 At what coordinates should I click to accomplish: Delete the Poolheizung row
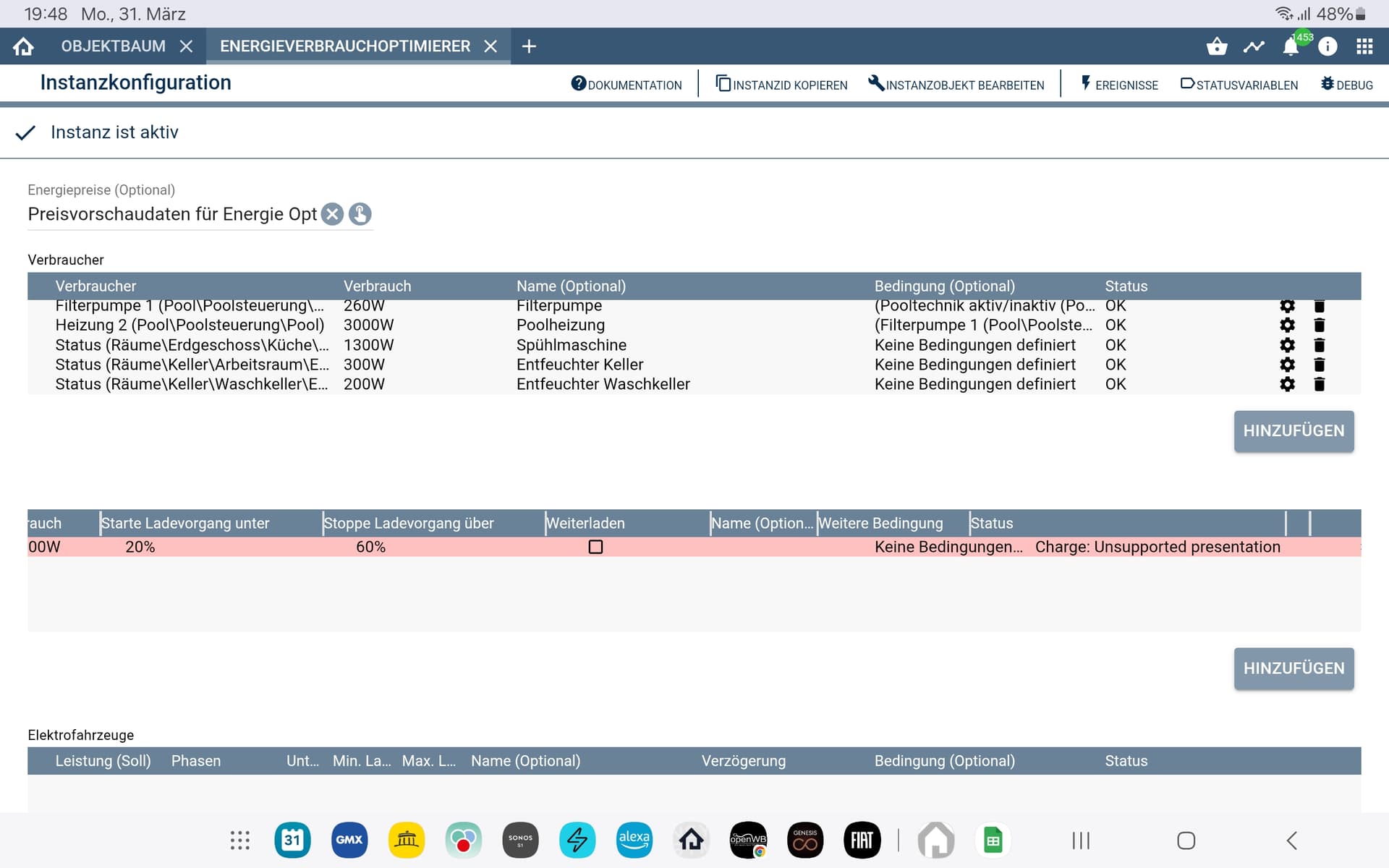pyautogui.click(x=1319, y=325)
